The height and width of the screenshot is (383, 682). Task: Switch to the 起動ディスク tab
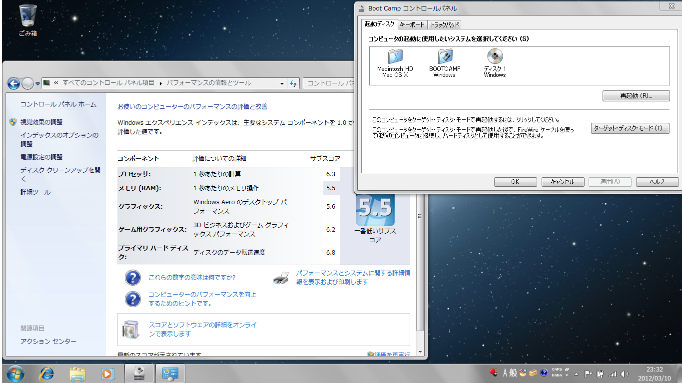tap(379, 24)
